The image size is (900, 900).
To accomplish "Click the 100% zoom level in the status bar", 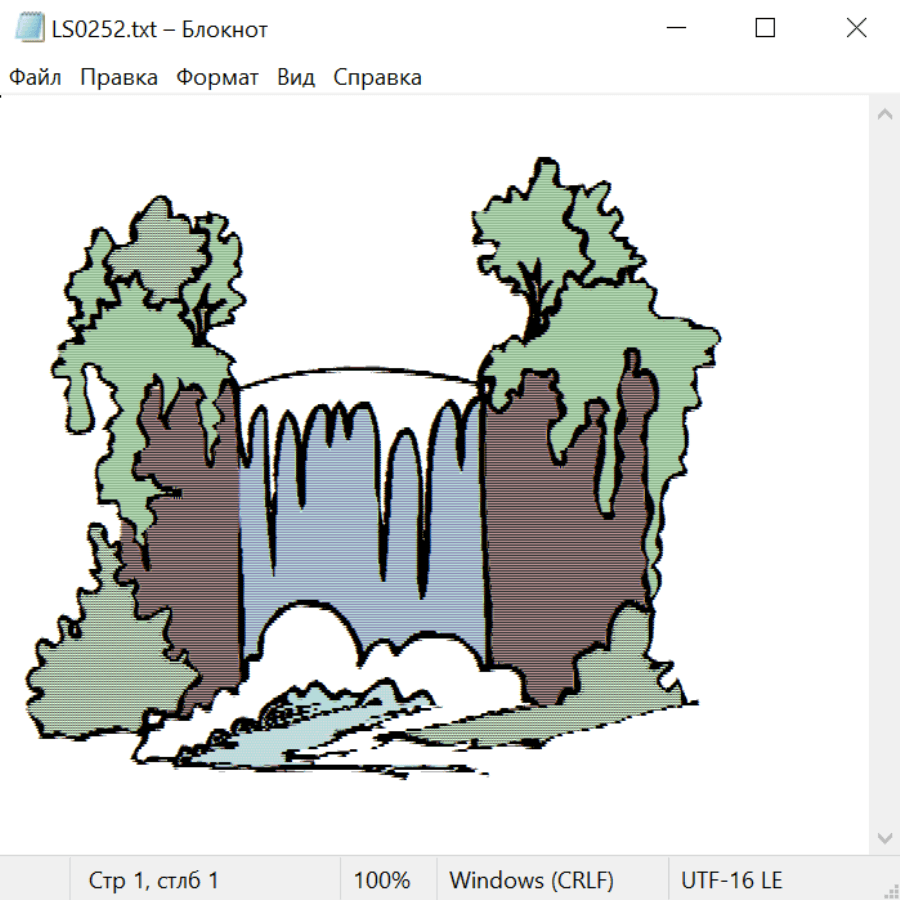I will (382, 880).
